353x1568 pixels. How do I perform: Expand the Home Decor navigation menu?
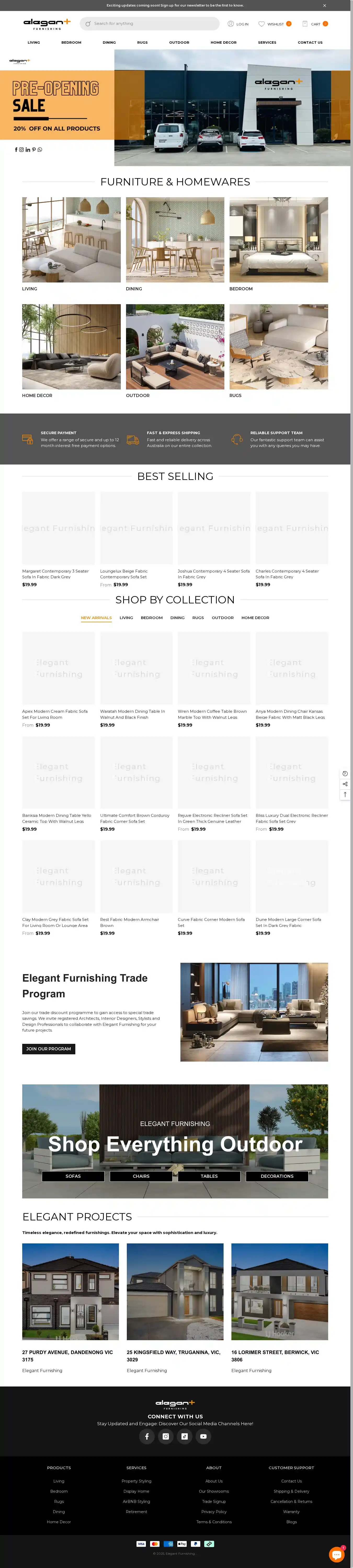point(223,43)
